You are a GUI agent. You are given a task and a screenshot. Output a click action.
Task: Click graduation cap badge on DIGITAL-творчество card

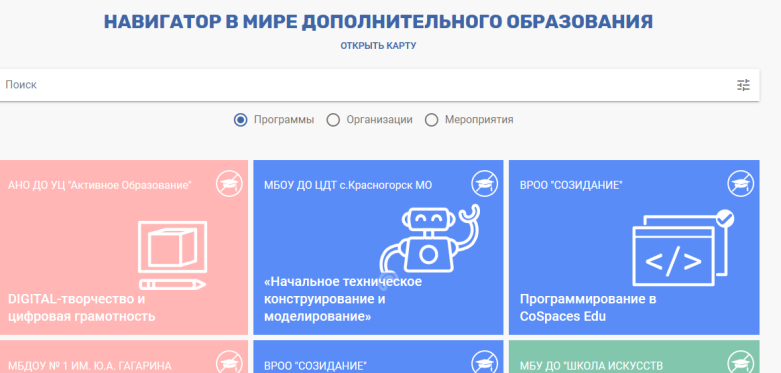(x=229, y=184)
